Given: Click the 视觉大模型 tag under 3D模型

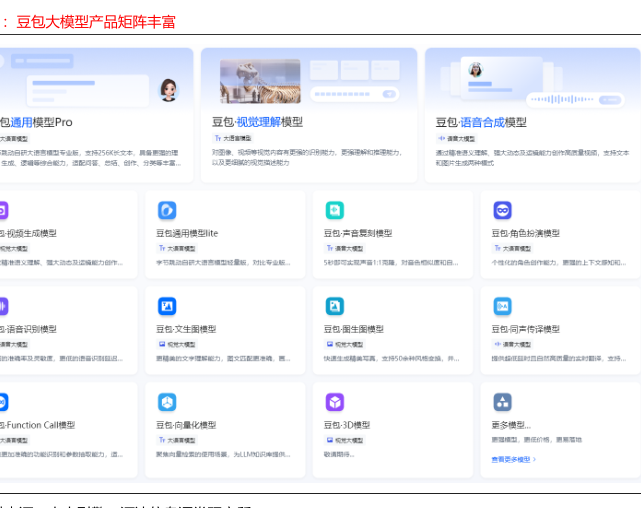Looking at the screenshot, I should [x=345, y=440].
